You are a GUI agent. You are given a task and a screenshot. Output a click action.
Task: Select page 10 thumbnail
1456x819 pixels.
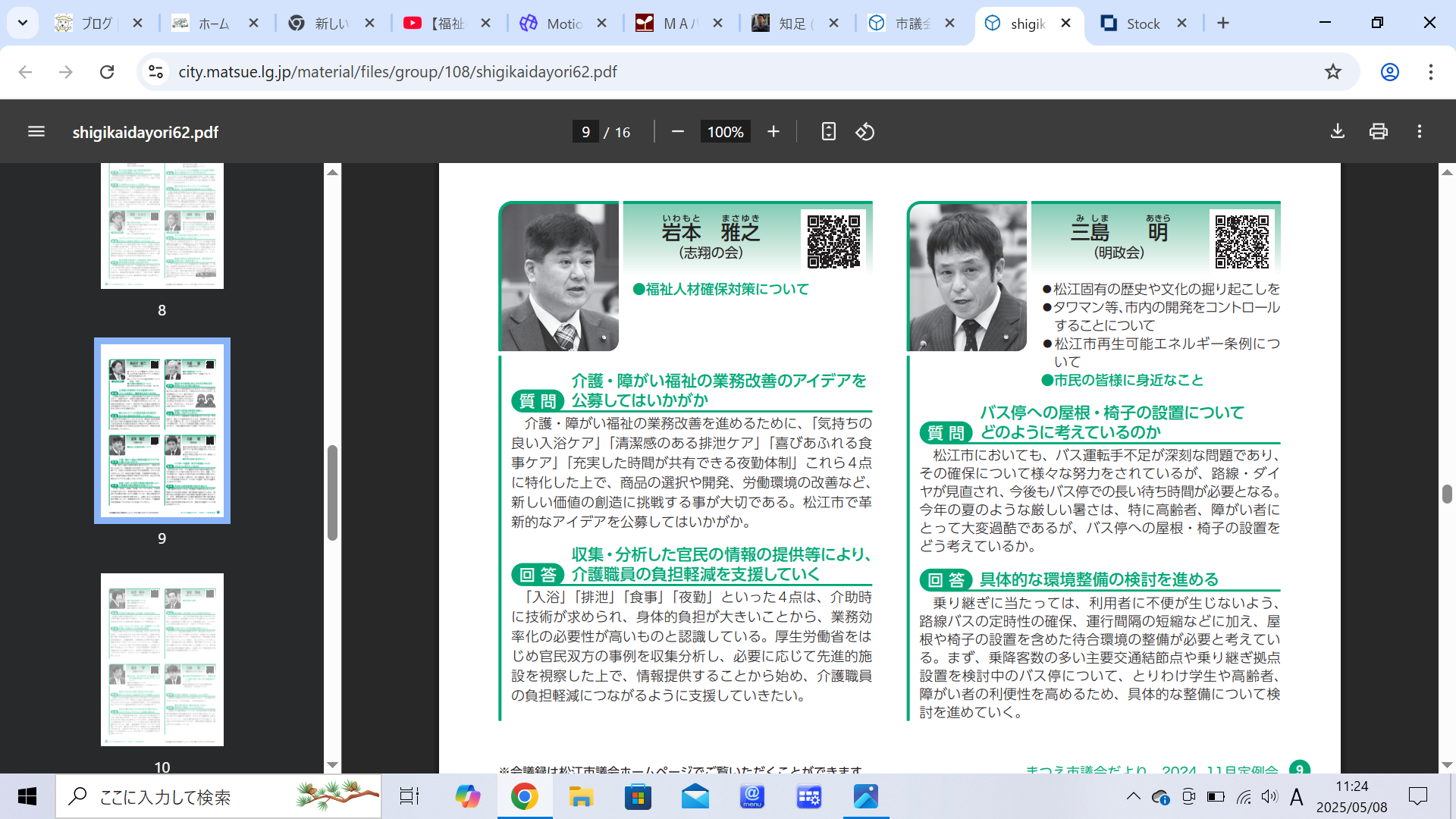pos(162,660)
